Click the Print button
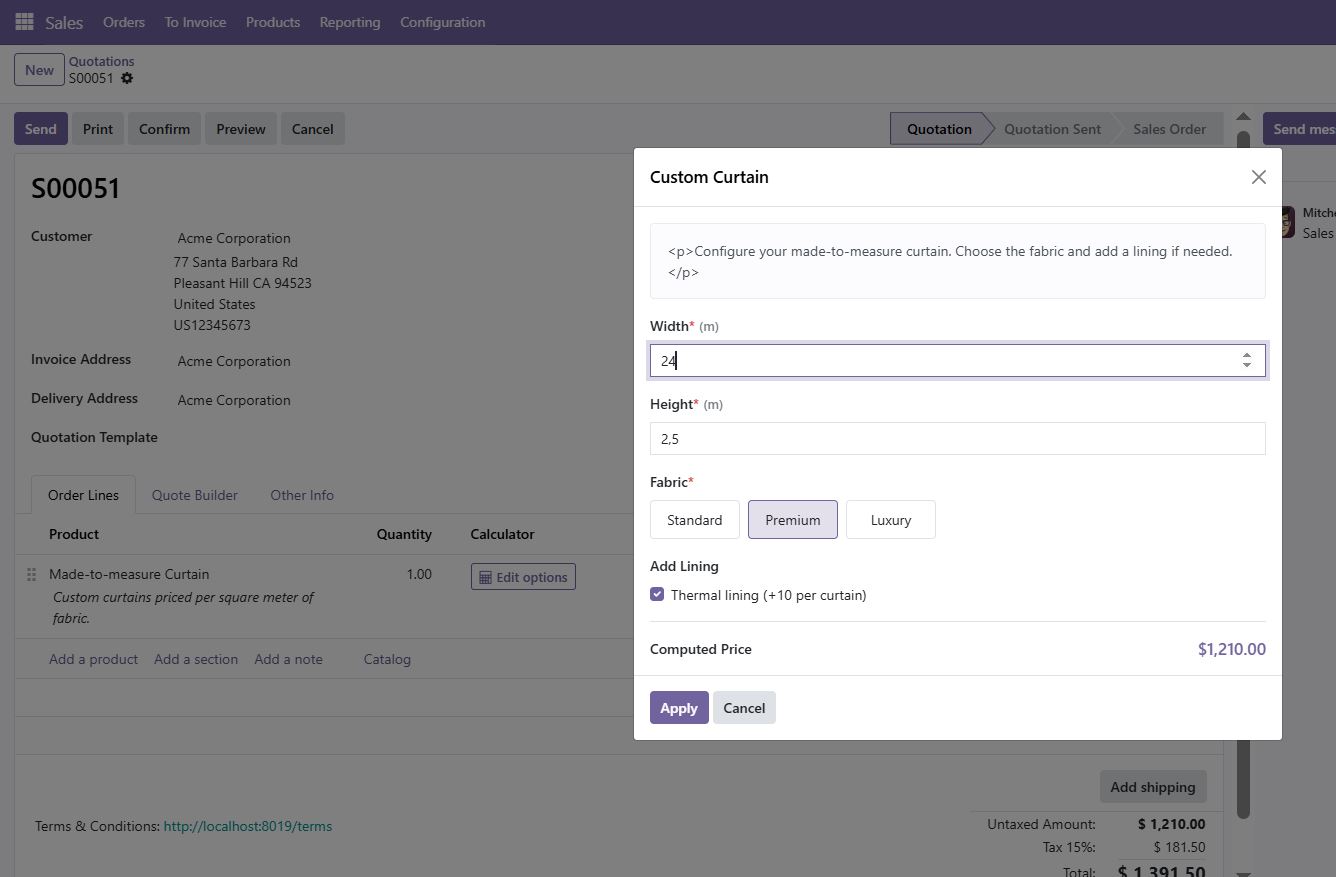Image resolution: width=1336 pixels, height=877 pixels. tap(98, 129)
